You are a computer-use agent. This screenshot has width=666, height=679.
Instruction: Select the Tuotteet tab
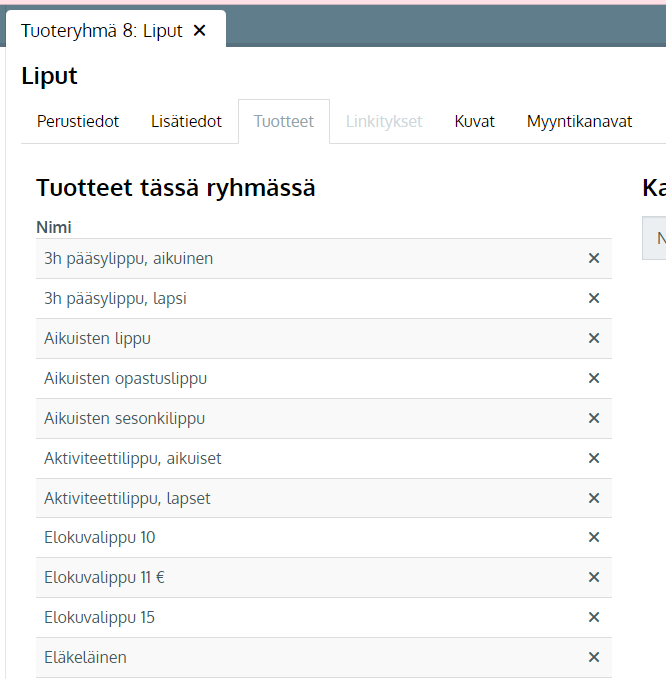click(x=284, y=121)
